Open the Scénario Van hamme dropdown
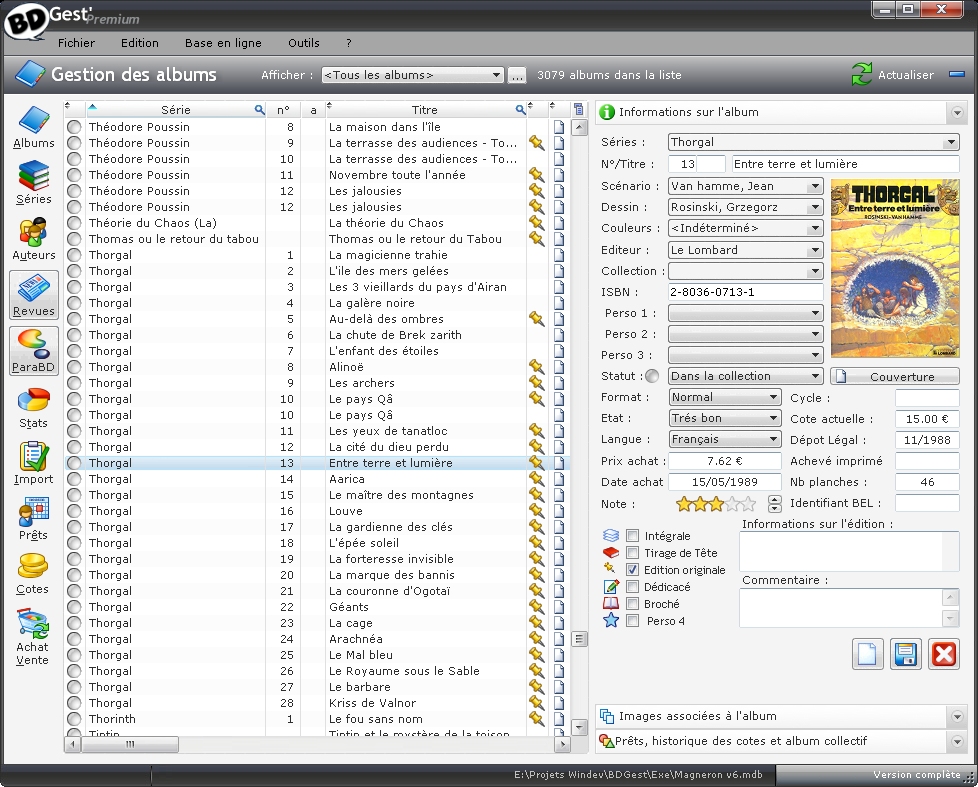Image resolution: width=978 pixels, height=787 pixels. 745,186
